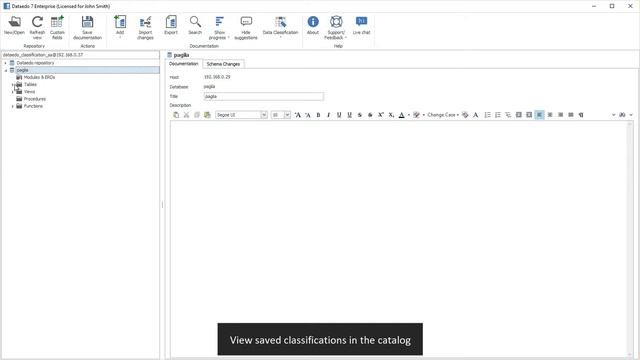Toggle bold formatting

(318, 115)
